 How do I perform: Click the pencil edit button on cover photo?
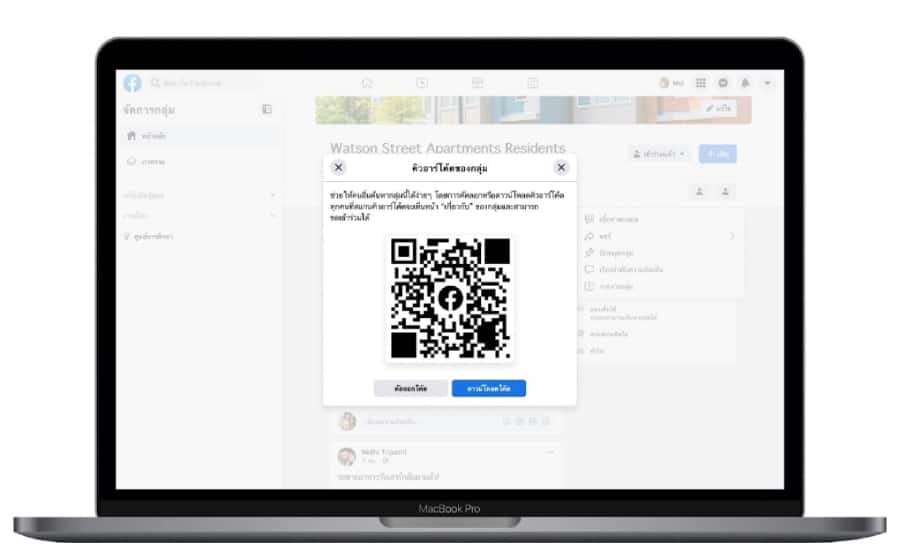[x=719, y=108]
